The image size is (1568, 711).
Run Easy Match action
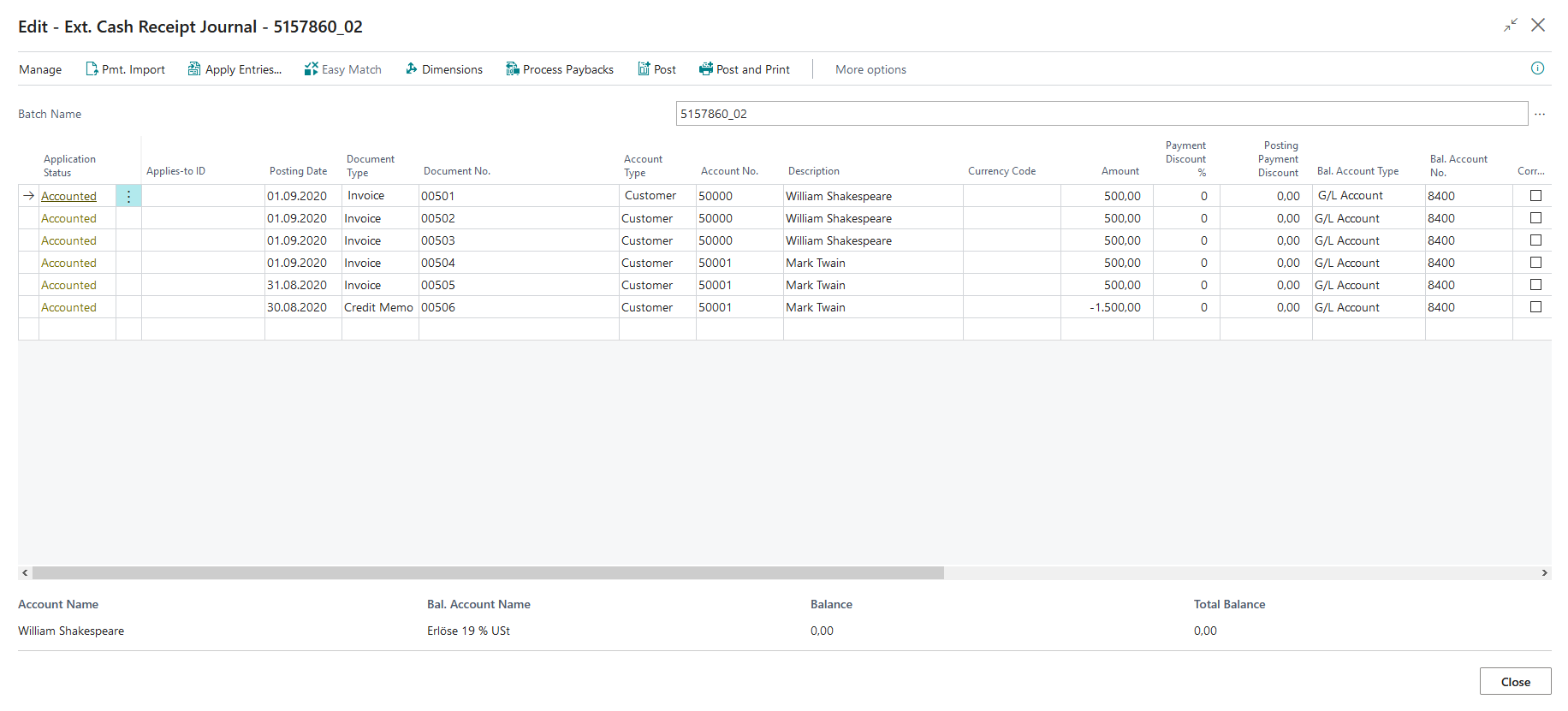point(342,69)
